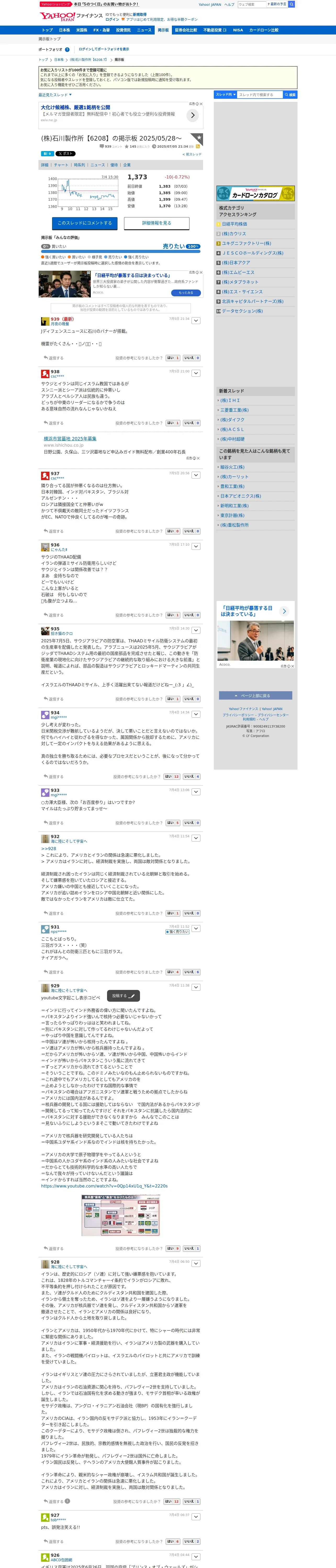Screen dimensions: 336x1568
Task: Click the X post share button
Action: tap(66, 154)
